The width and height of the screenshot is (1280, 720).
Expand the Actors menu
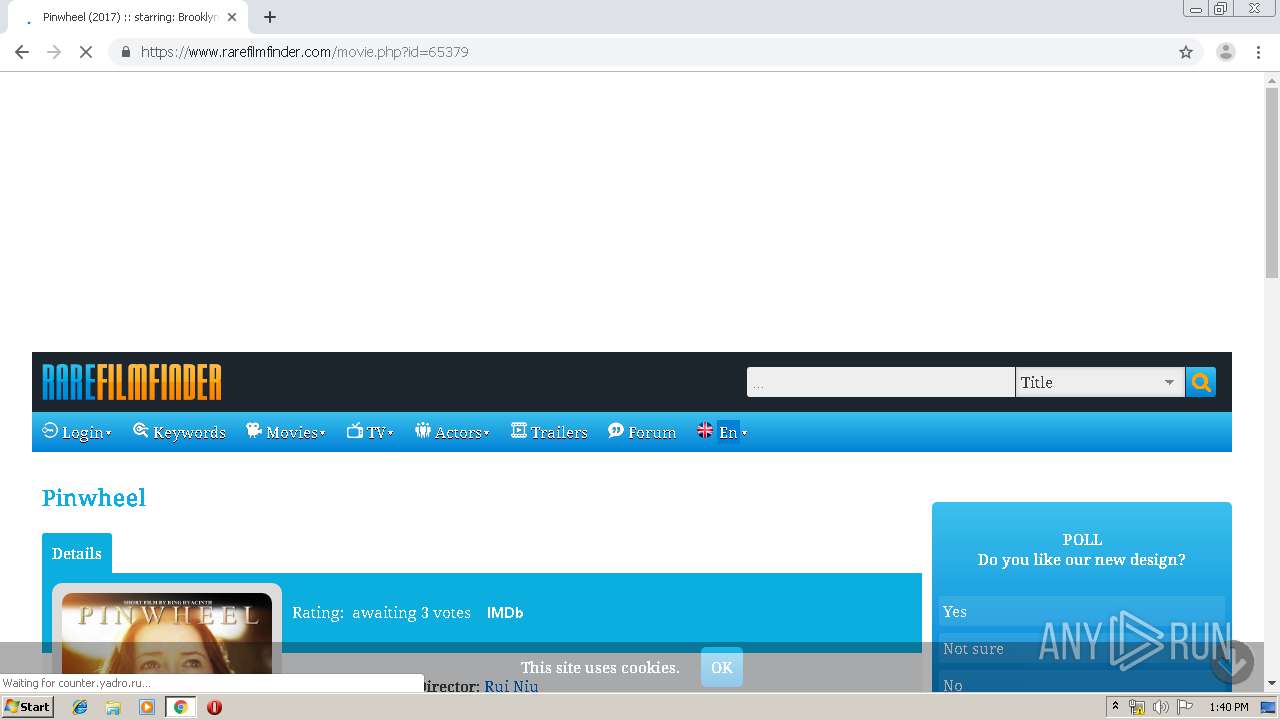tap(452, 432)
